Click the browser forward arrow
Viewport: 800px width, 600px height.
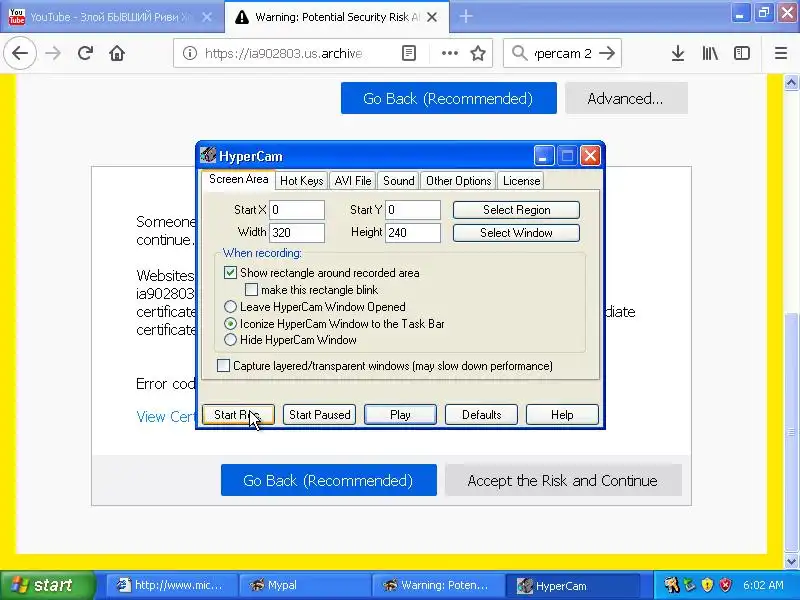click(53, 53)
